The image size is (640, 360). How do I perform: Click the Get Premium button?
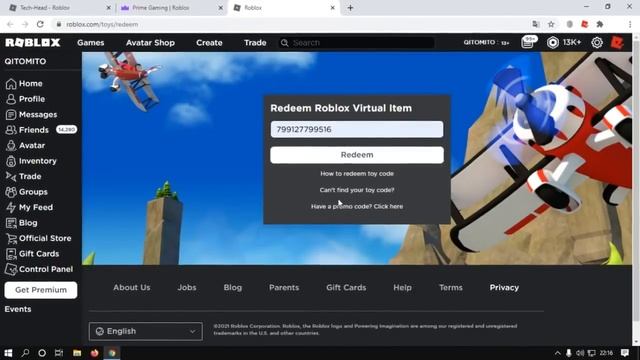(41, 290)
